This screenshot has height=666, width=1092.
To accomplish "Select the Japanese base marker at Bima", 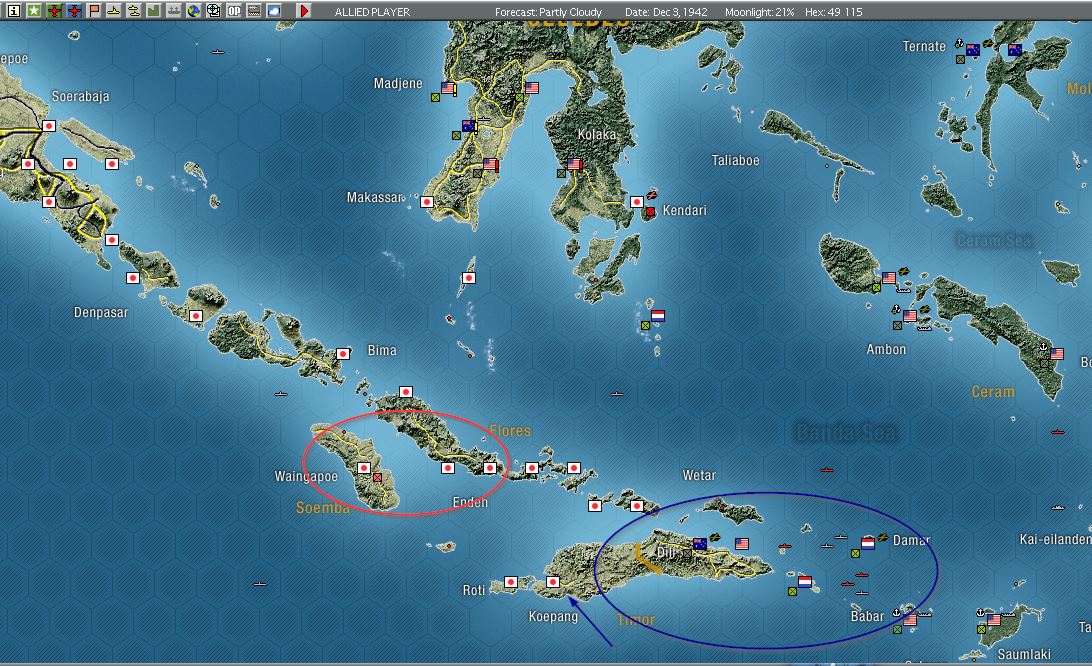I will click(343, 354).
